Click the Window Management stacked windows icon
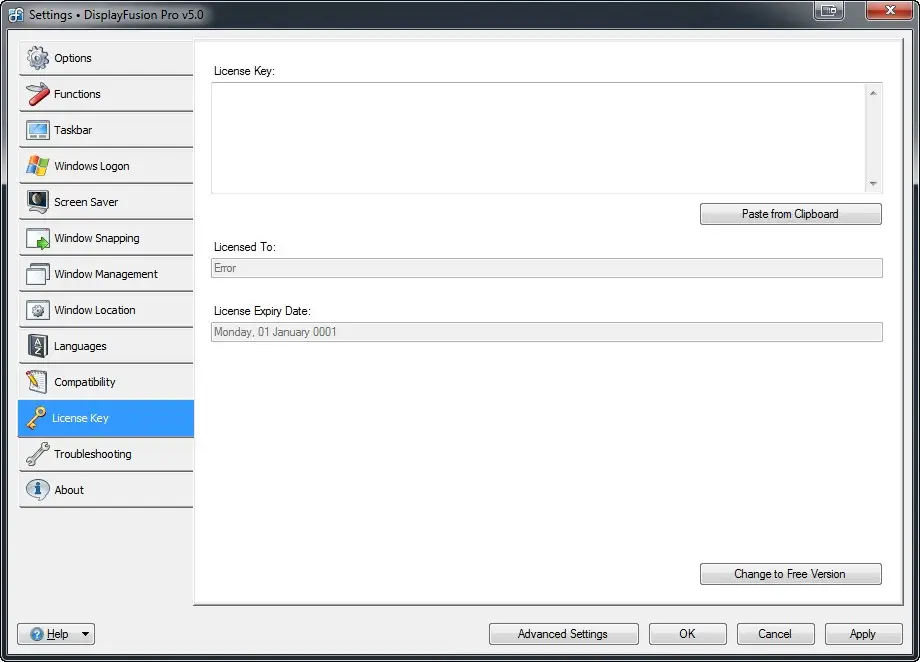This screenshot has width=920, height=662. [x=38, y=274]
